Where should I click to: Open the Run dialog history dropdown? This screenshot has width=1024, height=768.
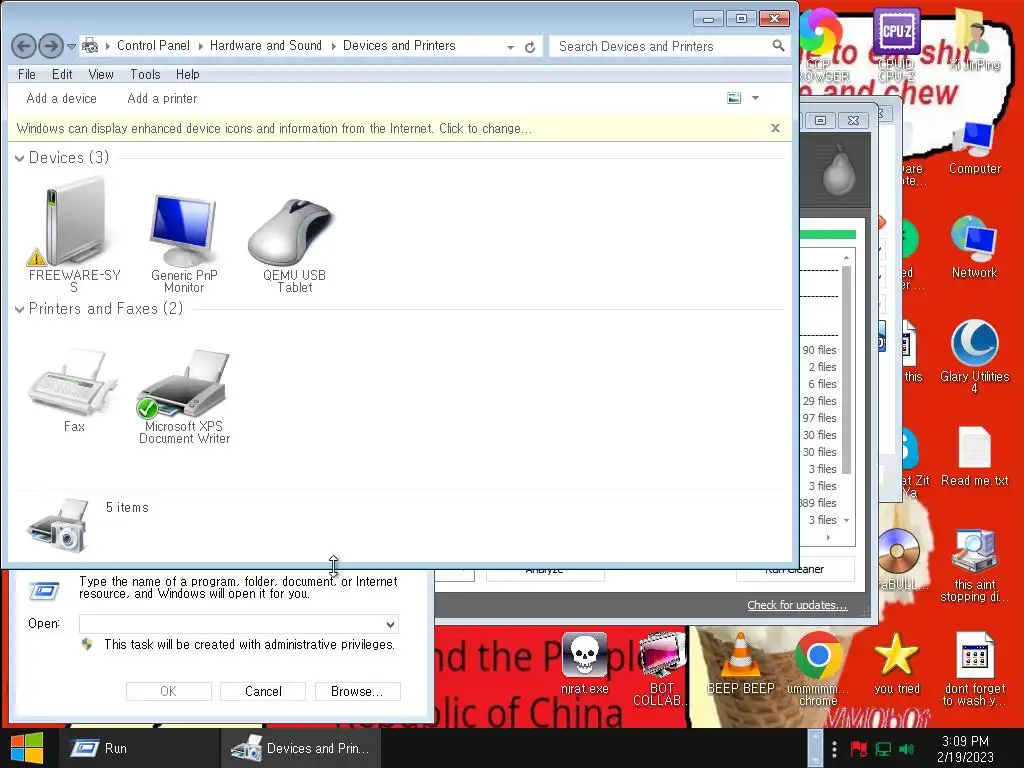(391, 624)
